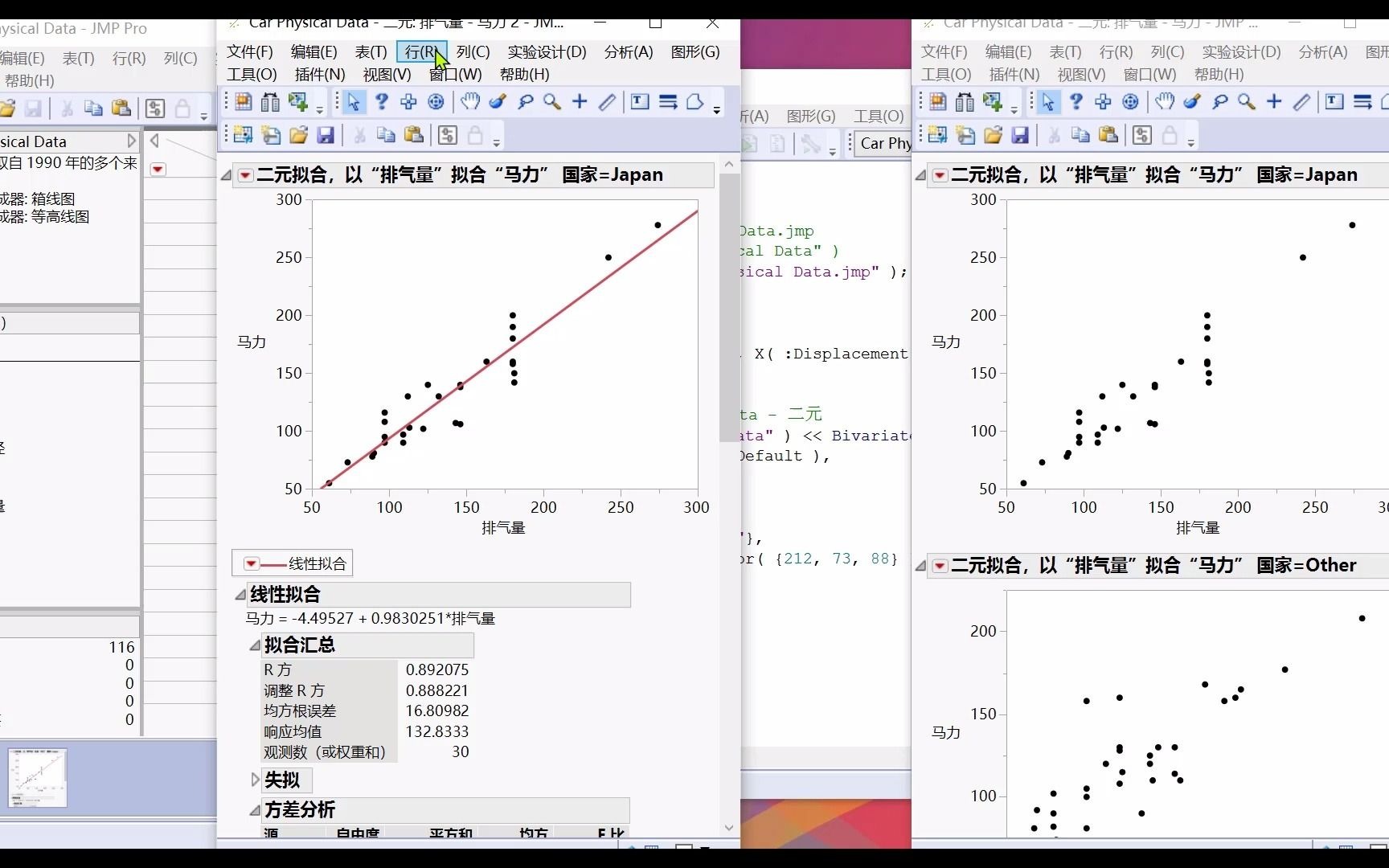
Task: Copy selection using the Copy toolbar icon
Action: [386, 135]
